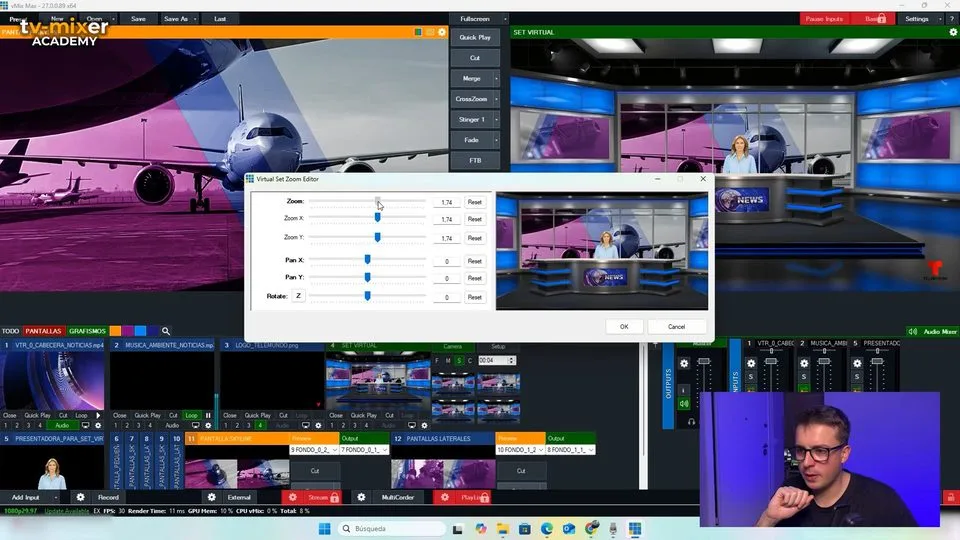Screen dimensions: 960x540
Task: Open the External output settings gear
Action: pos(211,497)
